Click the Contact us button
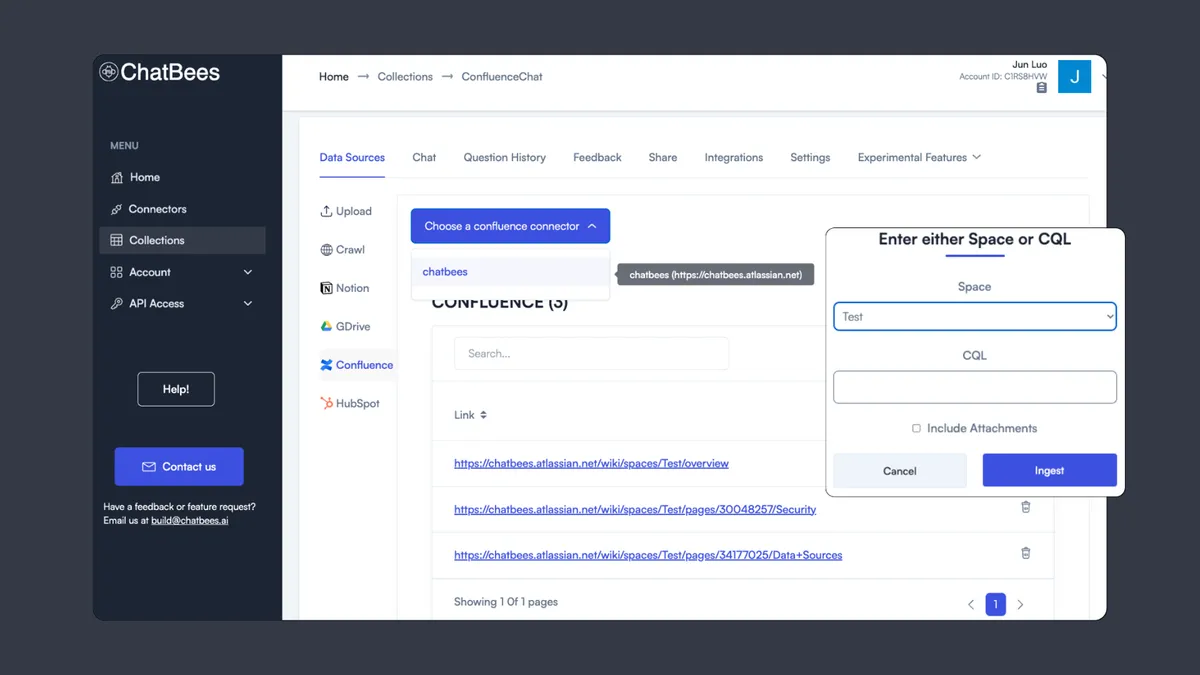The height and width of the screenshot is (675, 1200). [x=179, y=467]
